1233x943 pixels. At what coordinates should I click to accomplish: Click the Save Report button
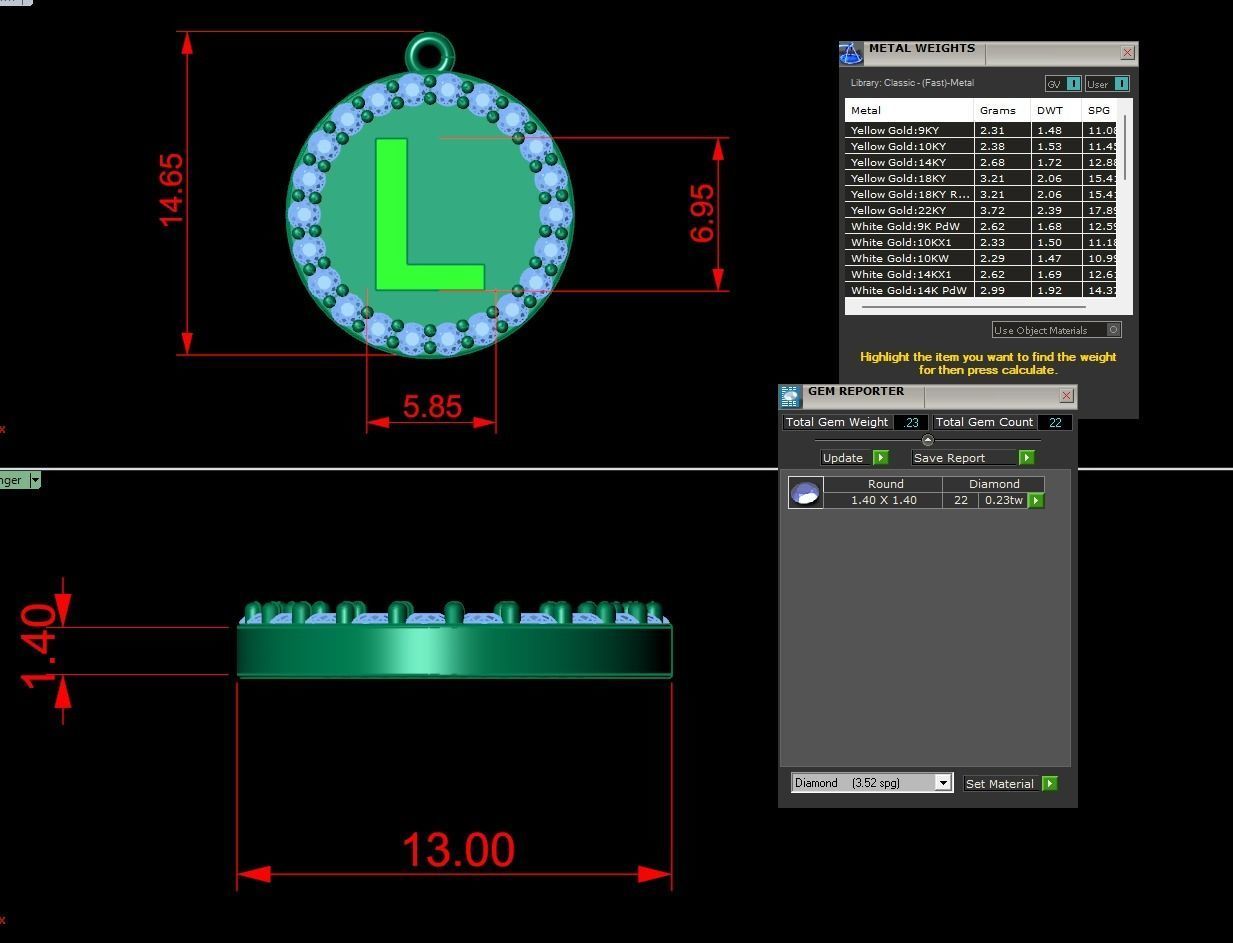pyautogui.click(x=964, y=458)
